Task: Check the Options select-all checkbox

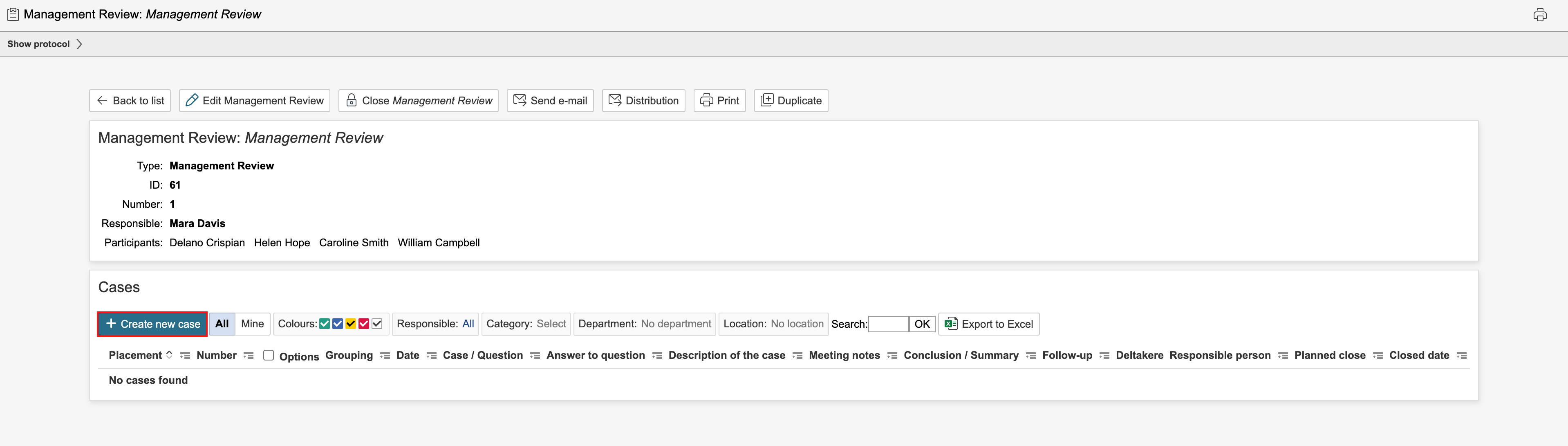Action: pos(269,355)
